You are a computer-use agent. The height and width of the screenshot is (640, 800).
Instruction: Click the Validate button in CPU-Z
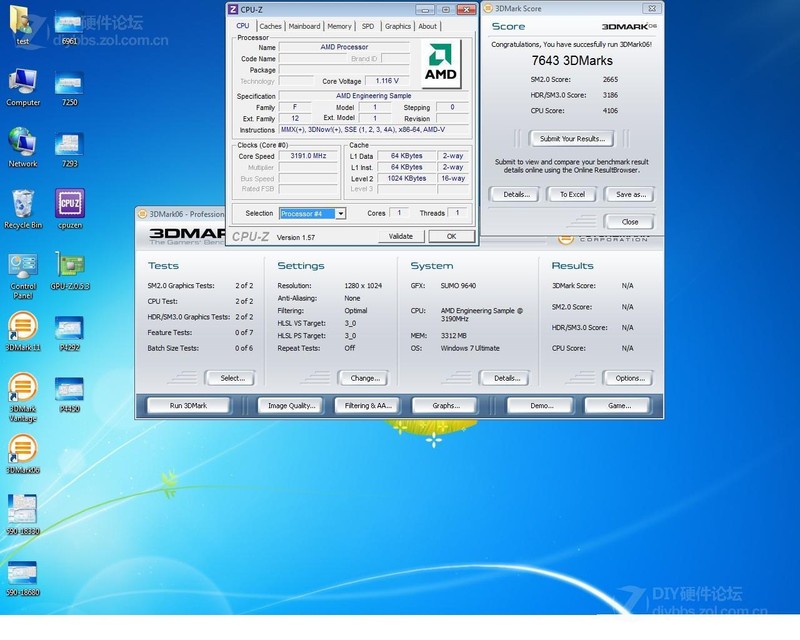[401, 236]
